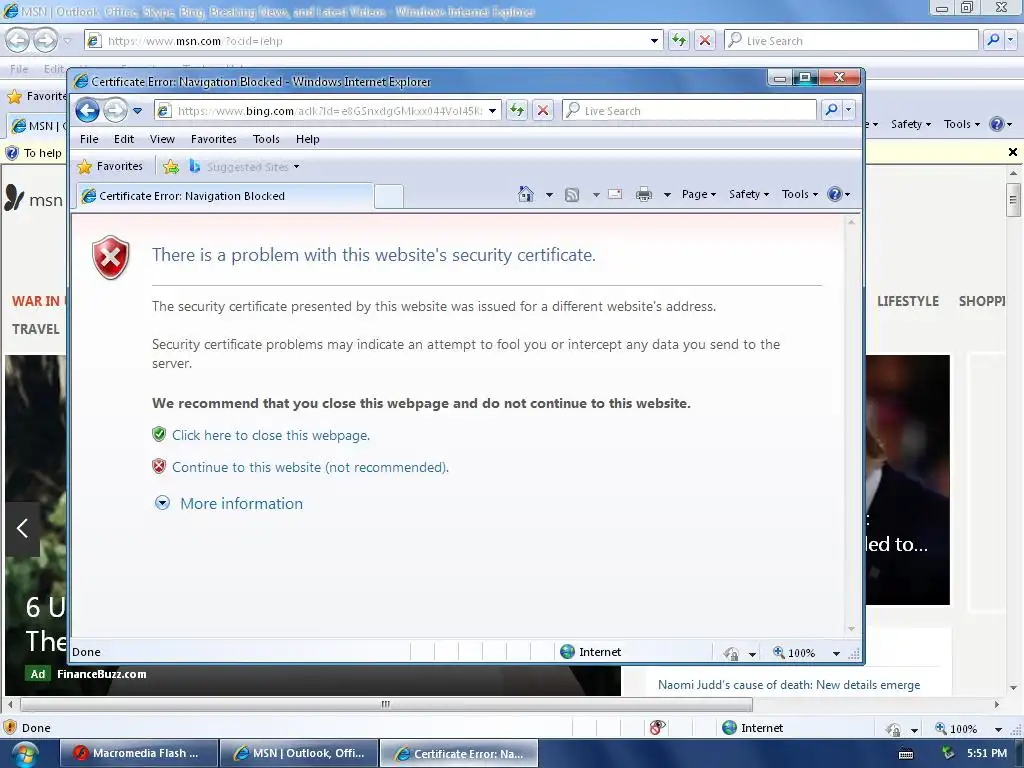The height and width of the screenshot is (768, 1024).
Task: Click Home icon in command bar
Action: click(x=526, y=194)
